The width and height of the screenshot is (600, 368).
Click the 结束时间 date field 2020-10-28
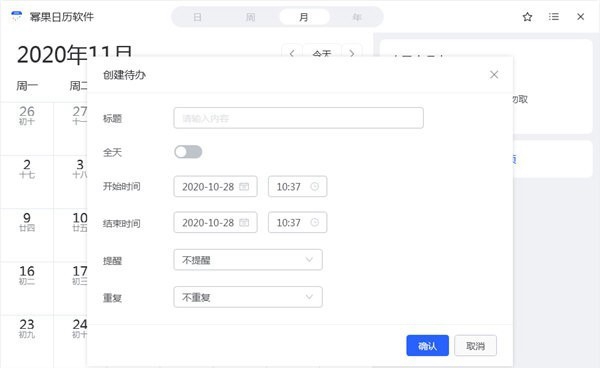[x=215, y=223]
